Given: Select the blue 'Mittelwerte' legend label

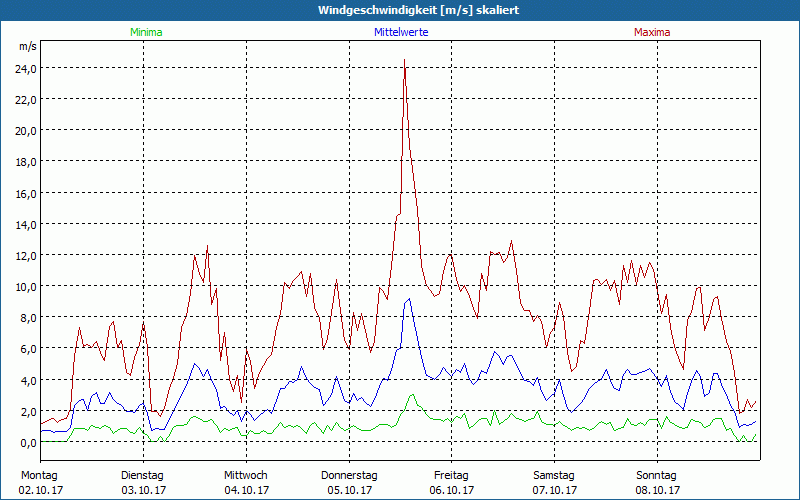Looking at the screenshot, I should click(401, 32).
